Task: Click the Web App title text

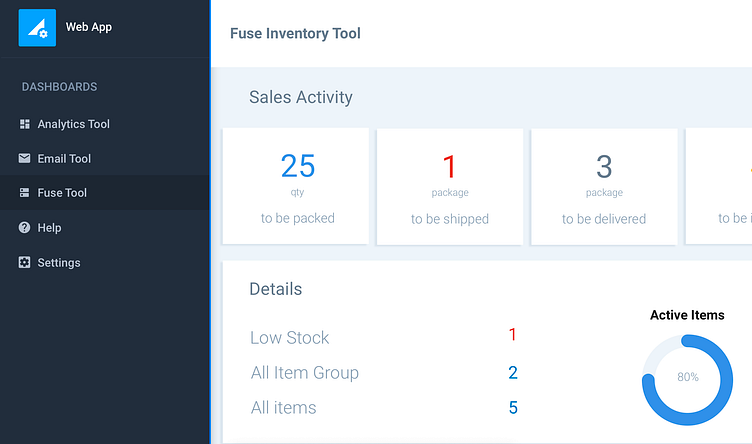Action: click(x=89, y=28)
